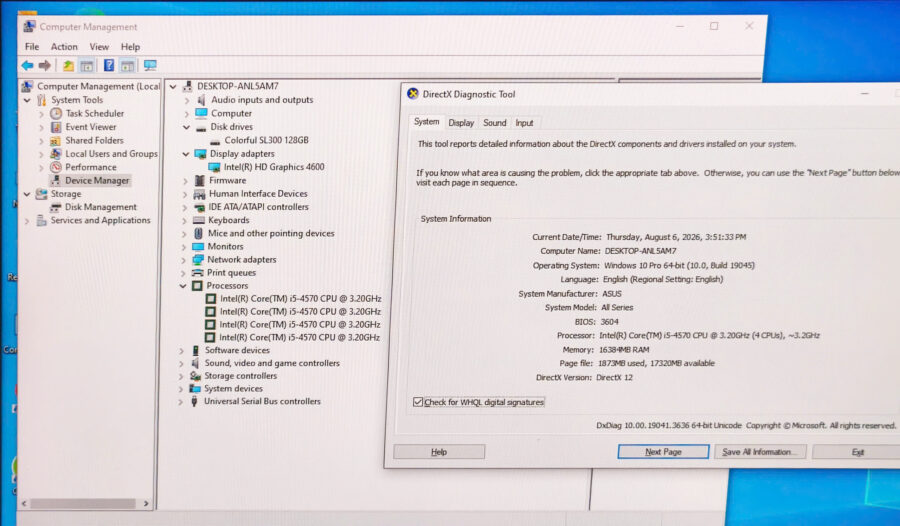Click the Exit button in DirectX tool
900x526 pixels.
[x=857, y=452]
